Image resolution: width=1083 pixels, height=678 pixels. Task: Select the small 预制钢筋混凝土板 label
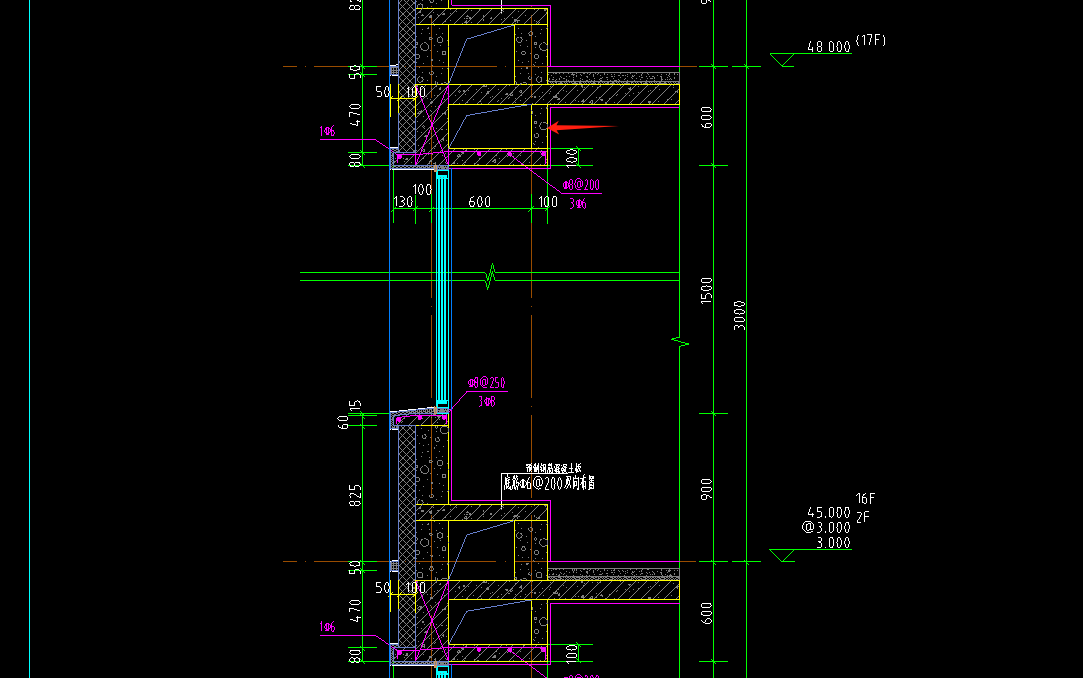coord(553,468)
